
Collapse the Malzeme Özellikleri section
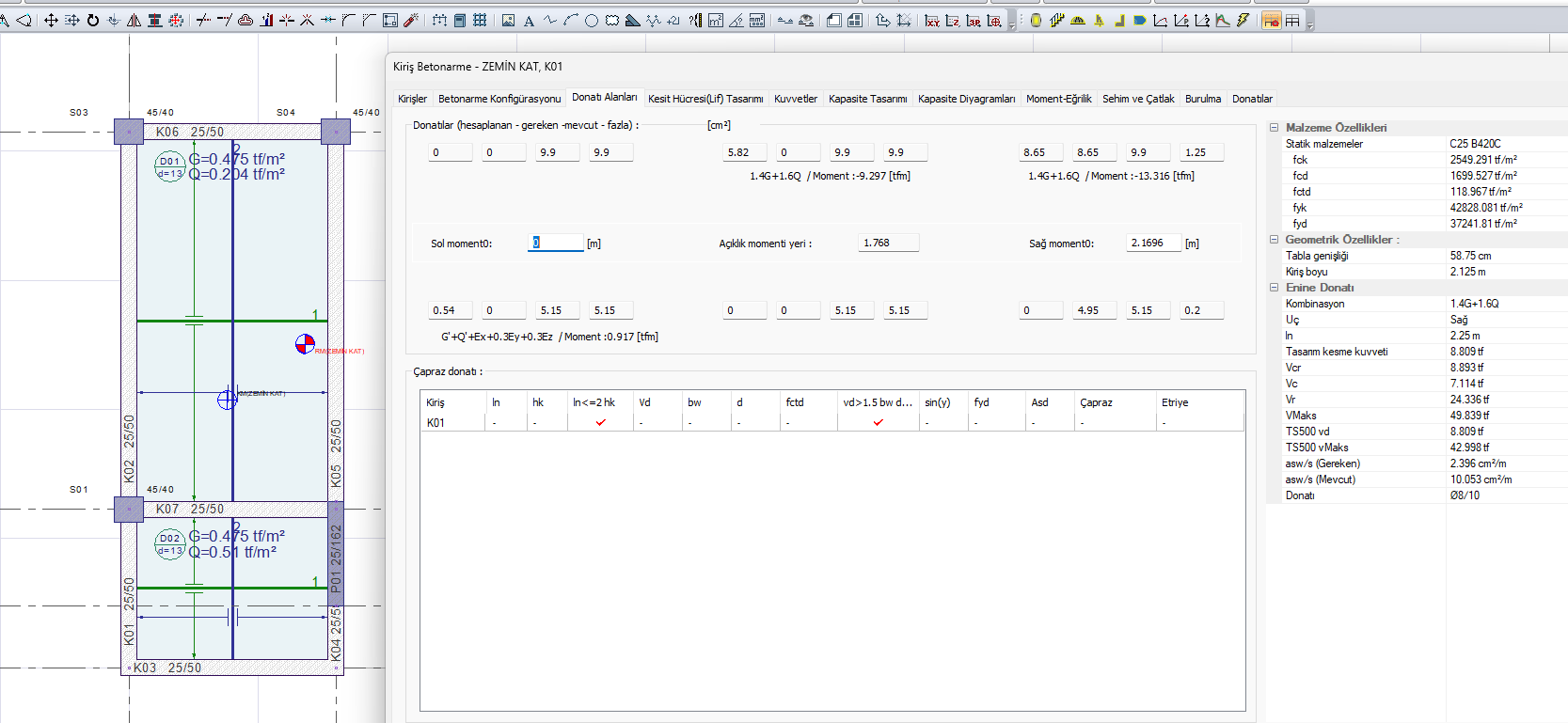click(1275, 128)
